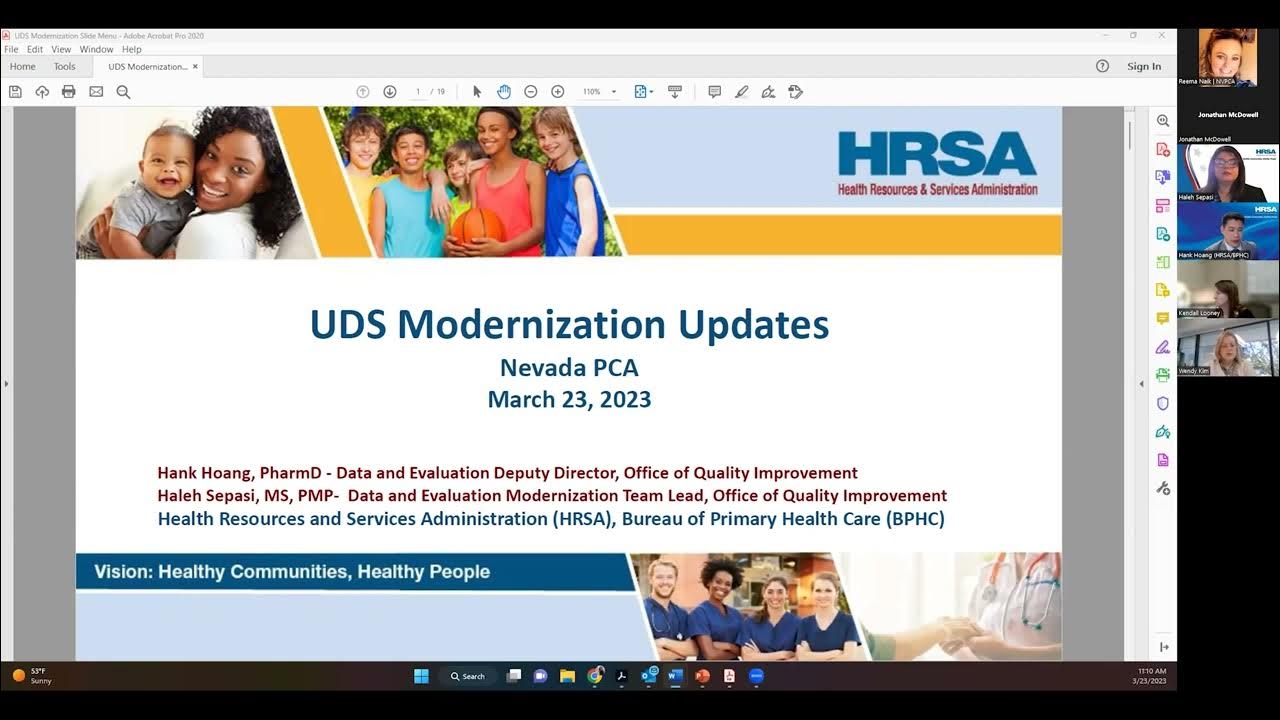Open PowerPoint from the taskbar
The image size is (1280, 720).
point(702,676)
